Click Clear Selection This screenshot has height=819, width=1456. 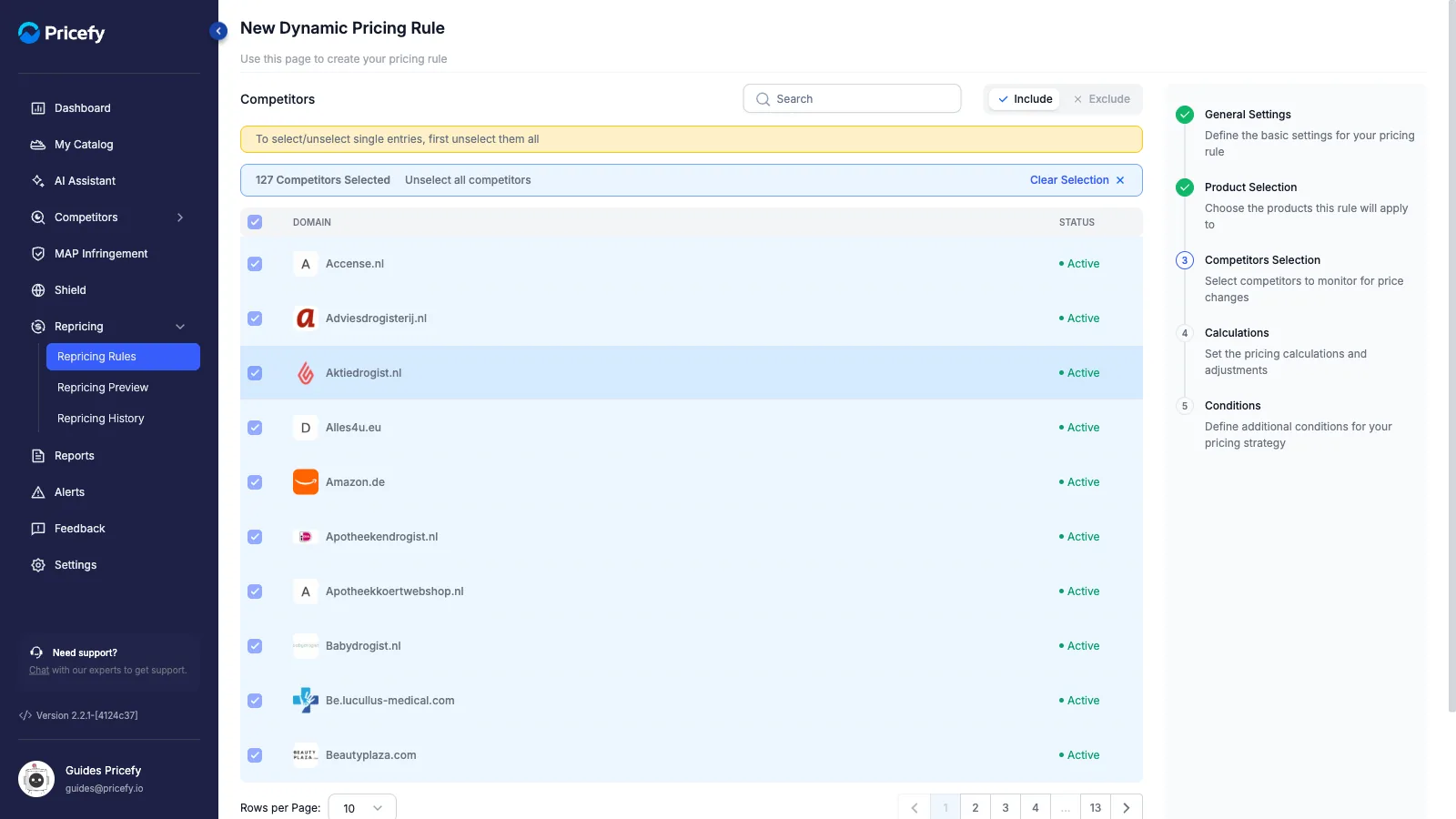[x=1077, y=180]
